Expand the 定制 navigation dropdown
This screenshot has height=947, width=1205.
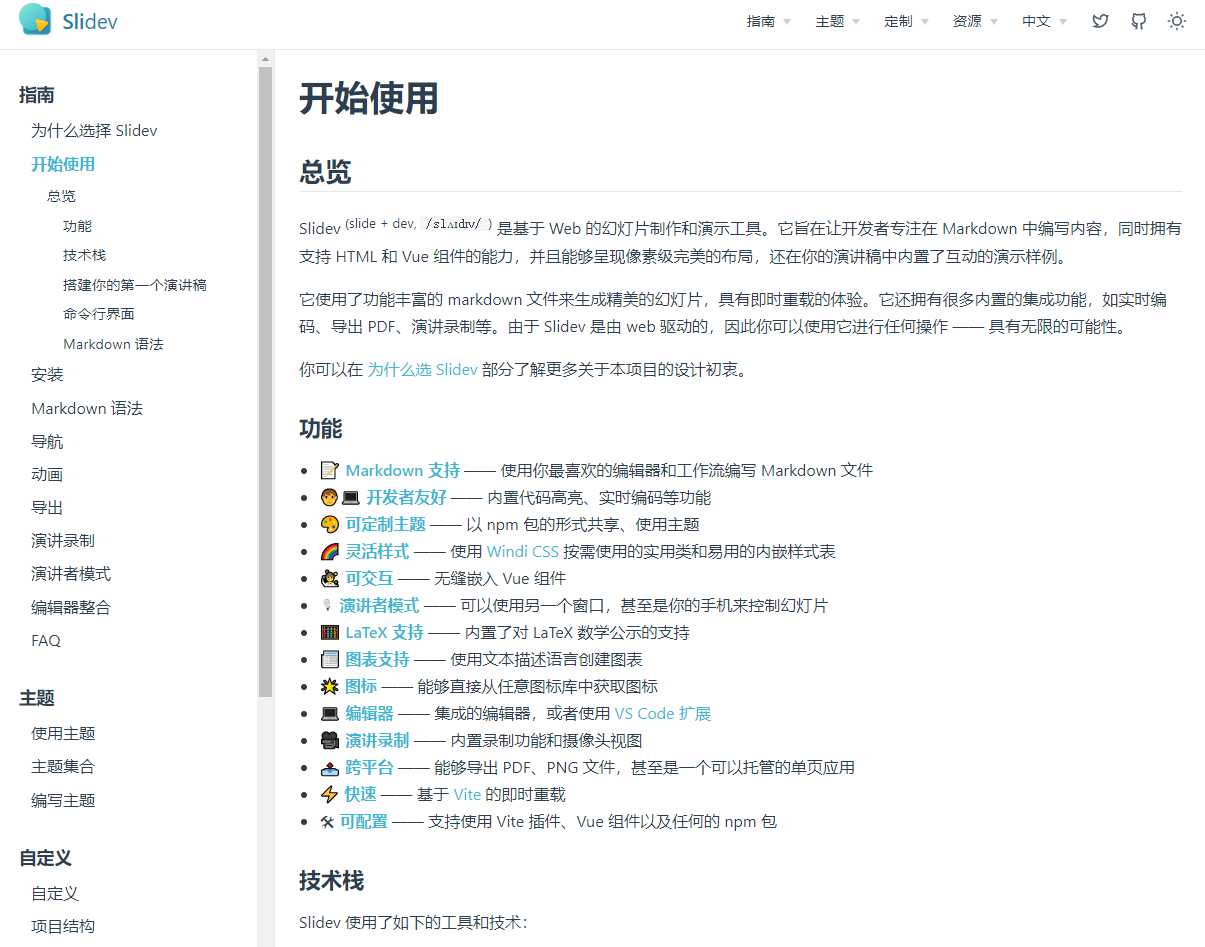click(906, 21)
